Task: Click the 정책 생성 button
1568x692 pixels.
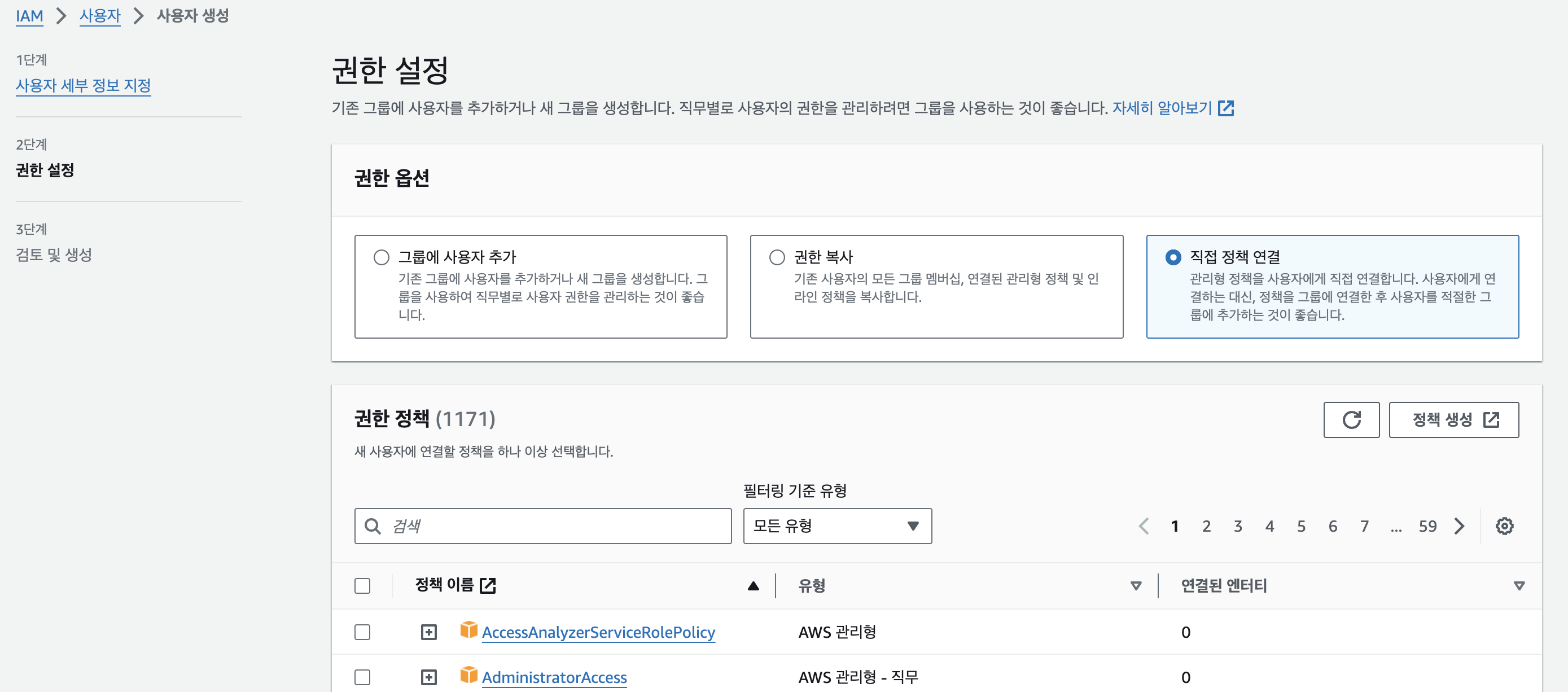Action: [x=1453, y=419]
